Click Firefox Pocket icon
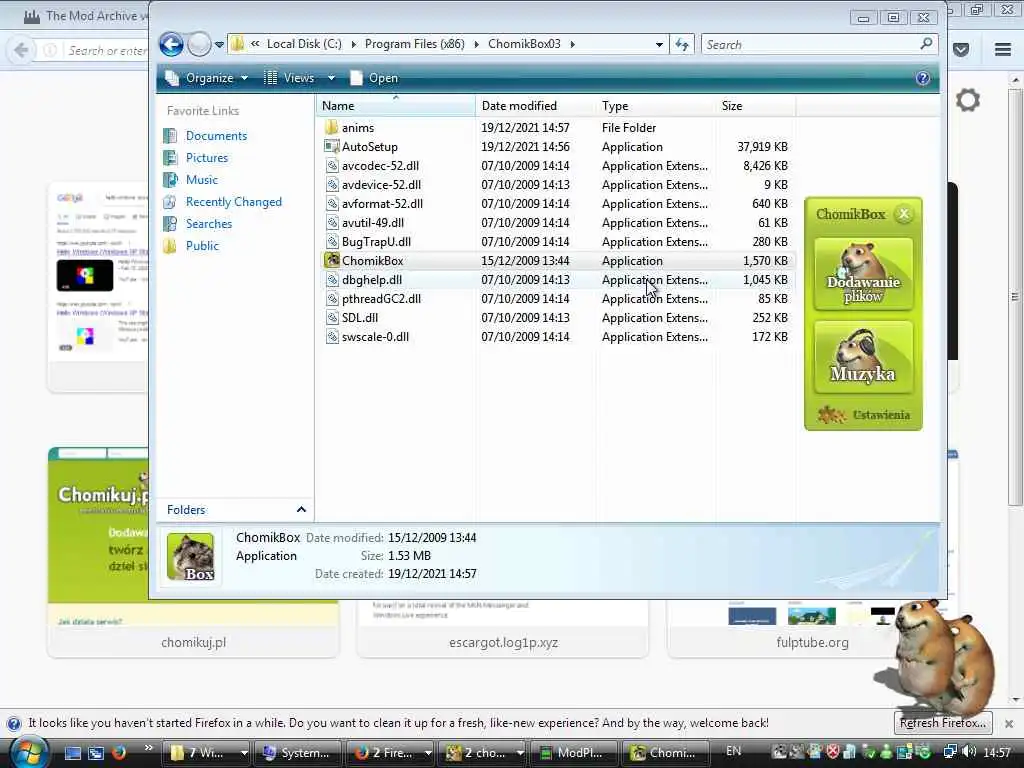Image resolution: width=1024 pixels, height=768 pixels. (961, 50)
